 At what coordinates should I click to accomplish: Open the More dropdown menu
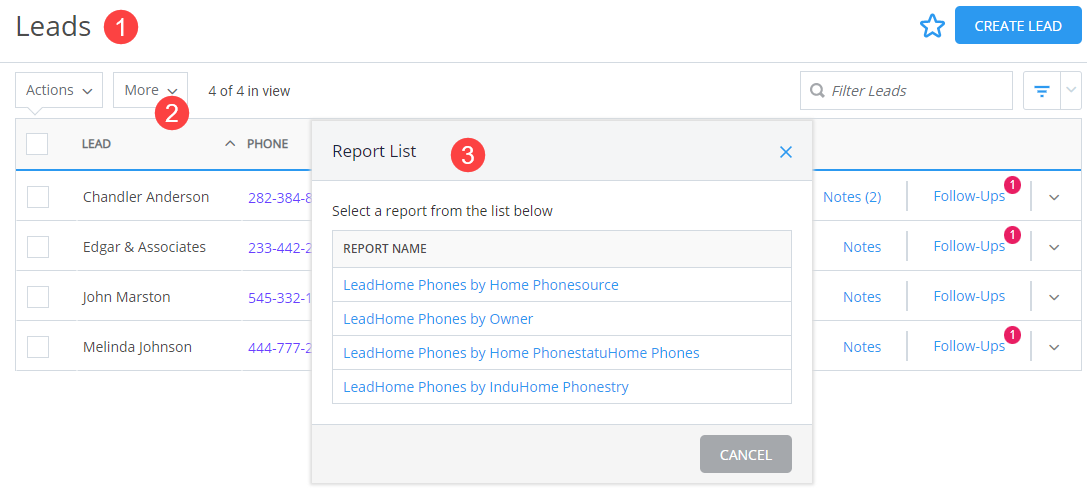150,90
